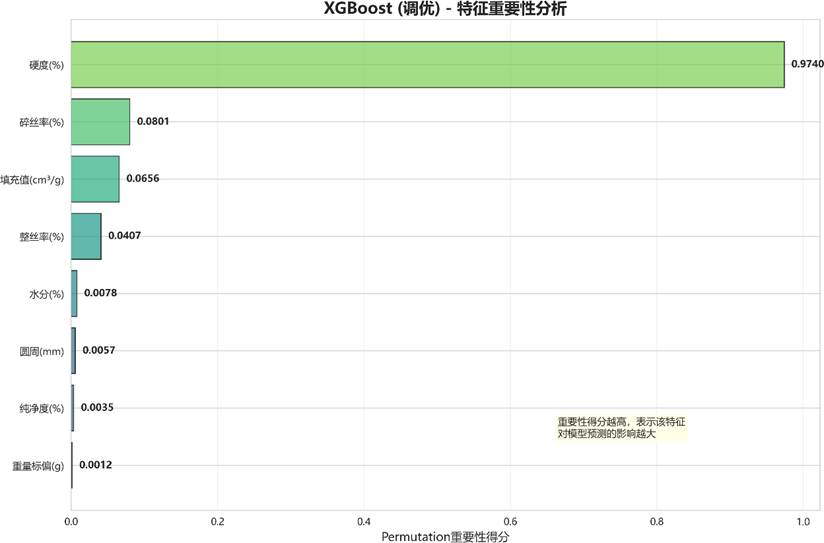Click the value label 0.0078
Viewport: 824px width, 543px height.
click(100, 293)
